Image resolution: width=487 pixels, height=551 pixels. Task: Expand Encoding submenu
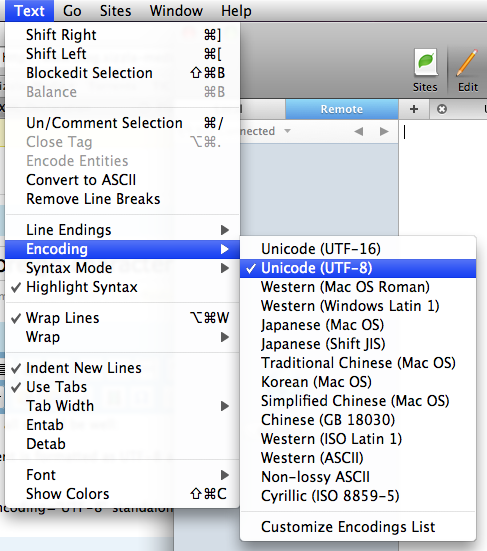coord(122,249)
